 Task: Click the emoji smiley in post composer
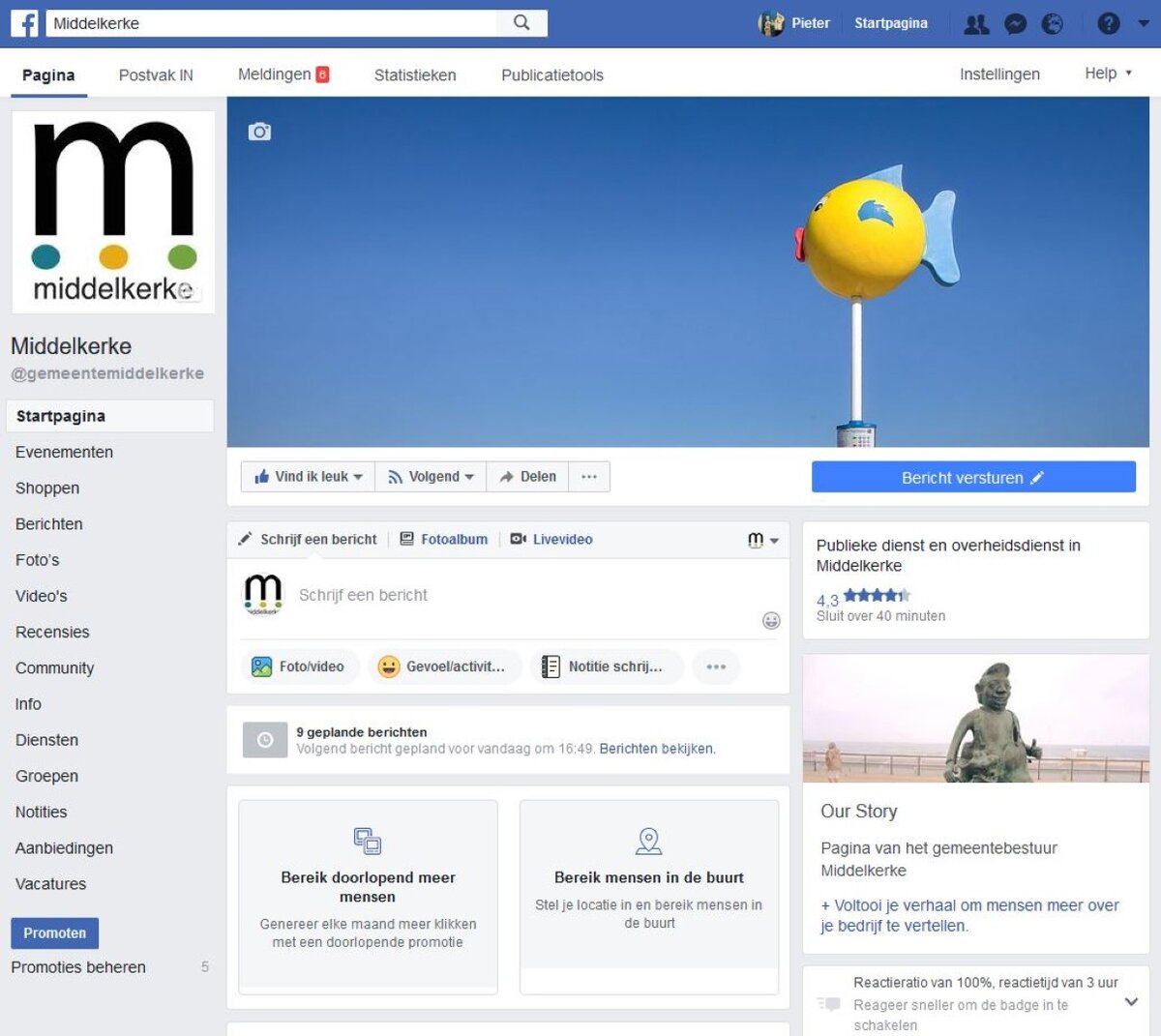[x=771, y=621]
